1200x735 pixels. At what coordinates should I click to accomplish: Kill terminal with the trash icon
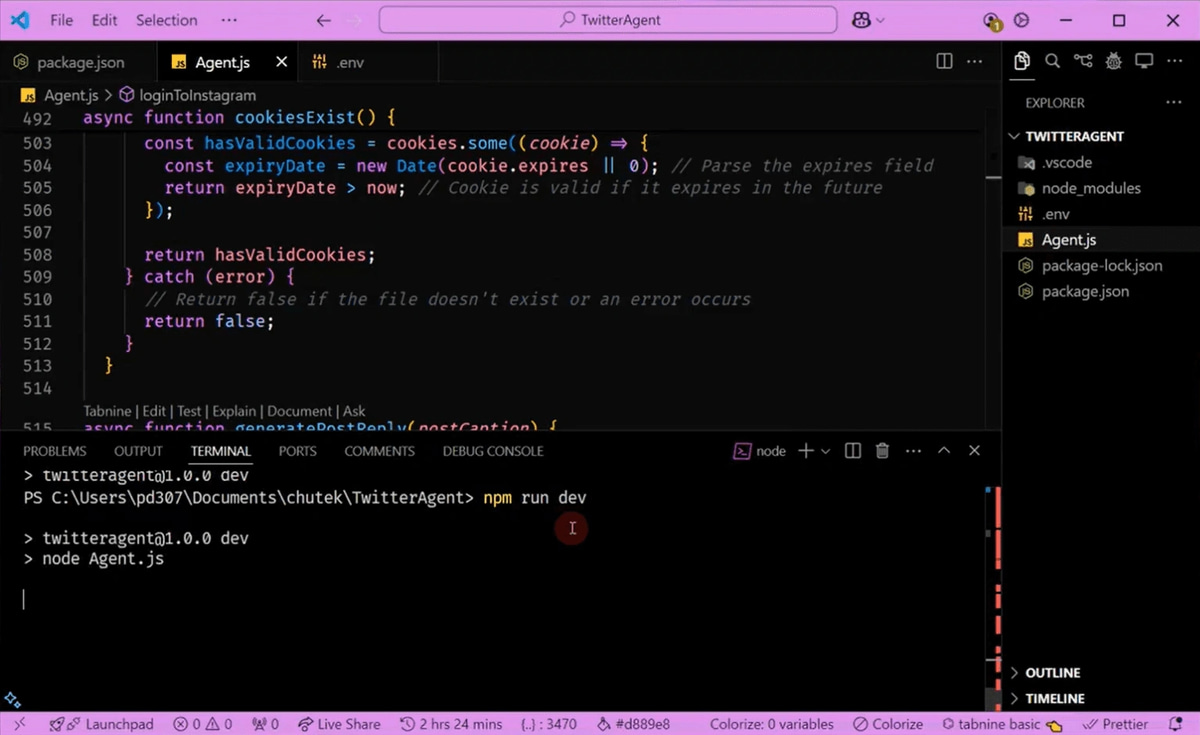pos(882,451)
